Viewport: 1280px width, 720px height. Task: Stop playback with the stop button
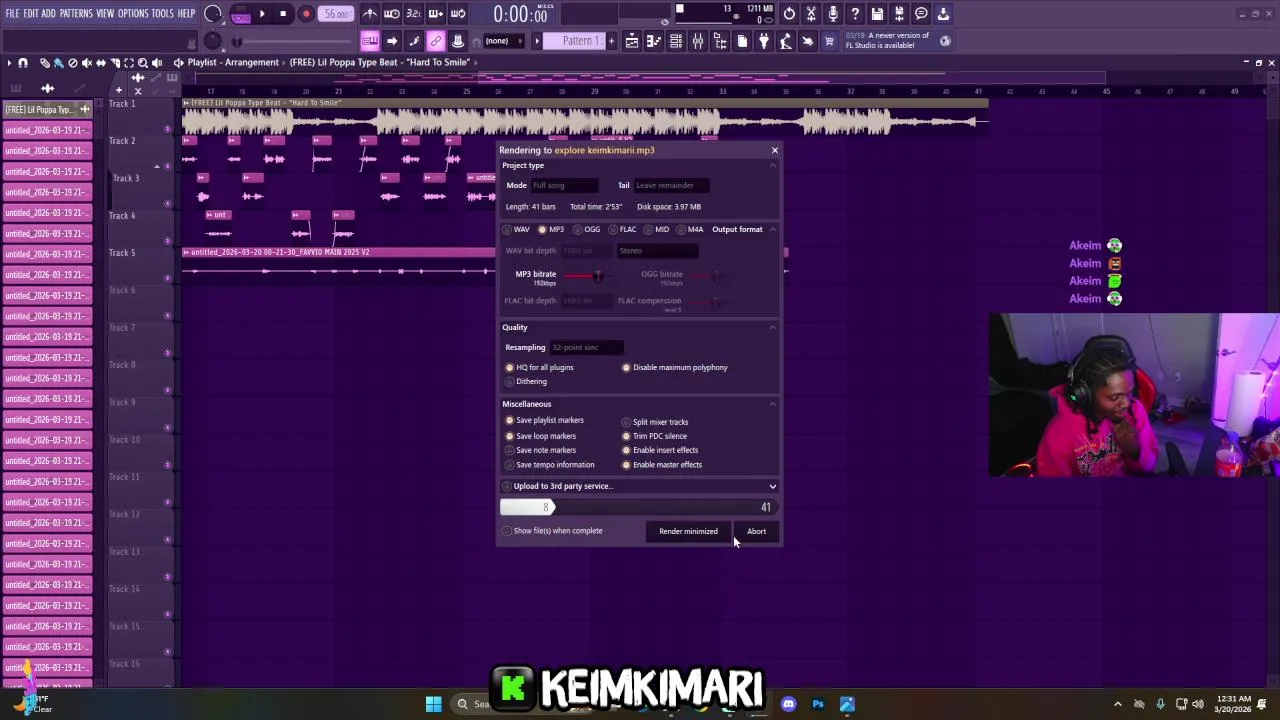click(283, 14)
